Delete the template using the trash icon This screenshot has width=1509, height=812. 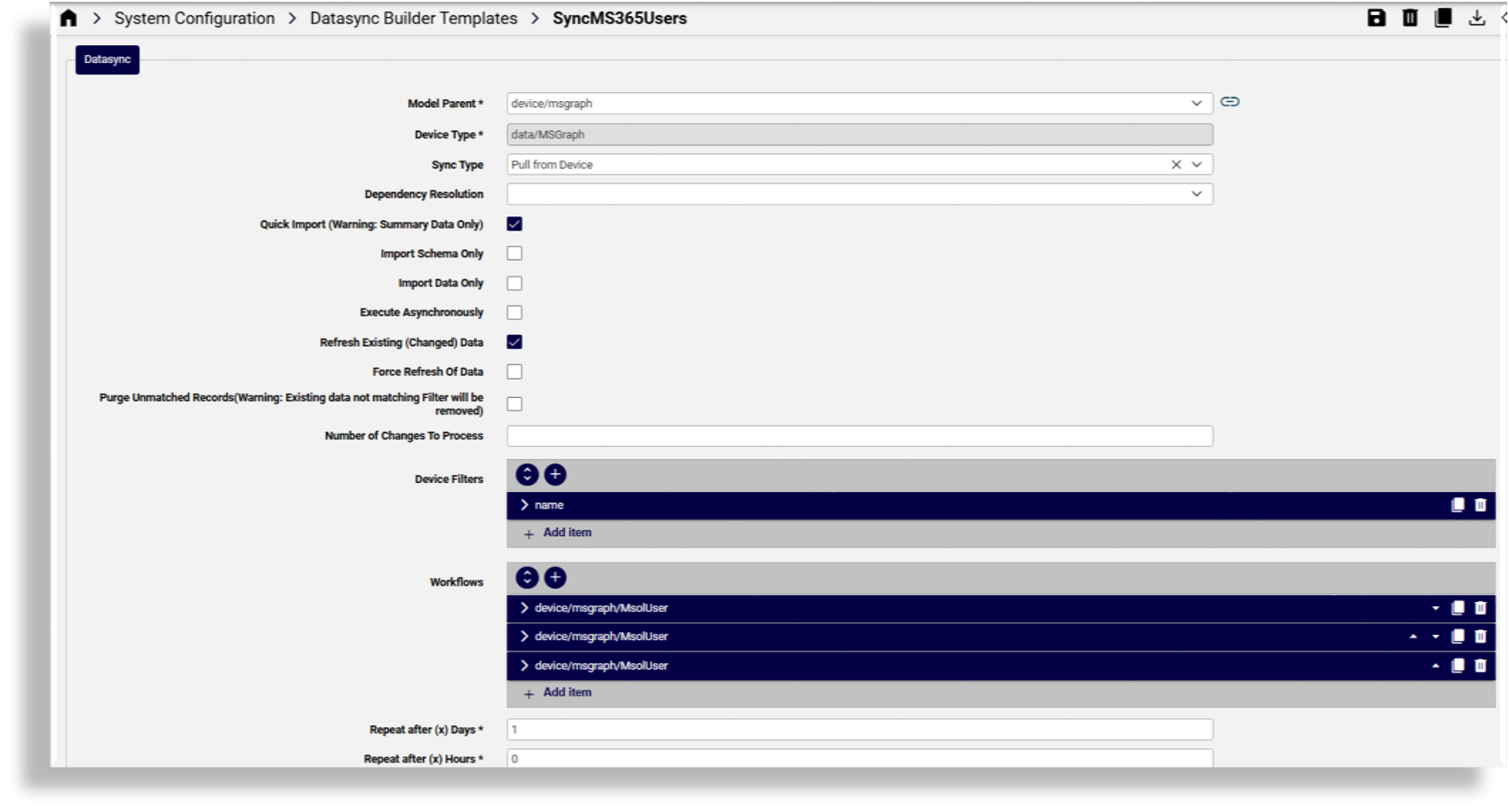click(x=1411, y=17)
